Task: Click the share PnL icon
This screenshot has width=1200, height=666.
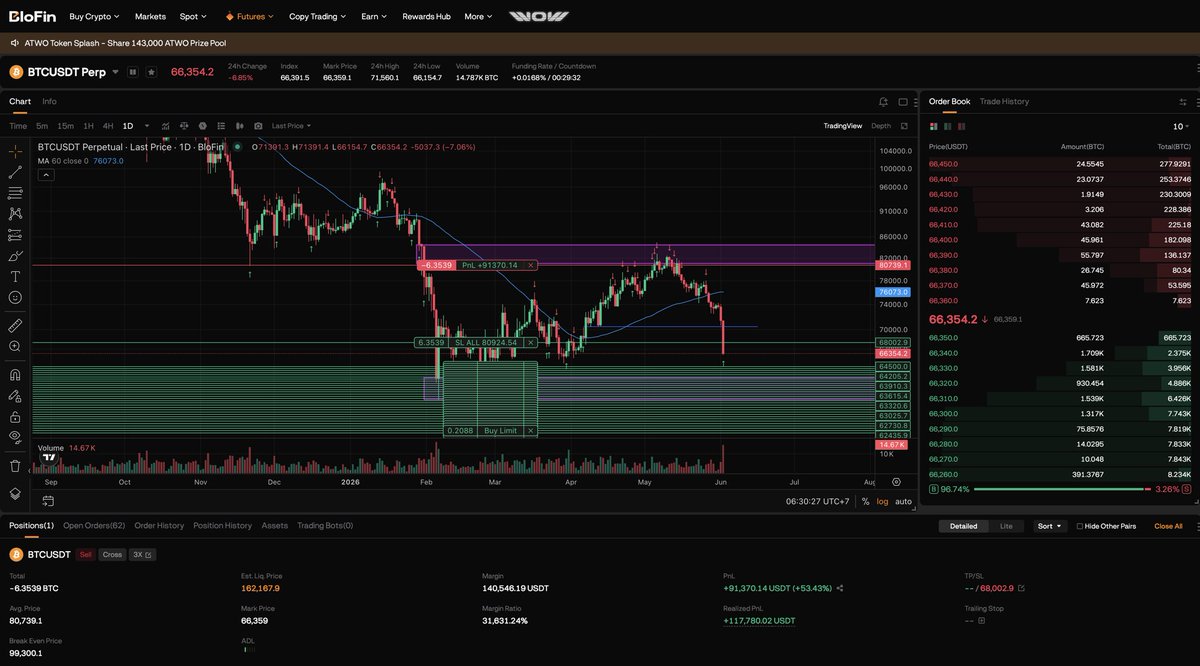Action: [x=840, y=588]
